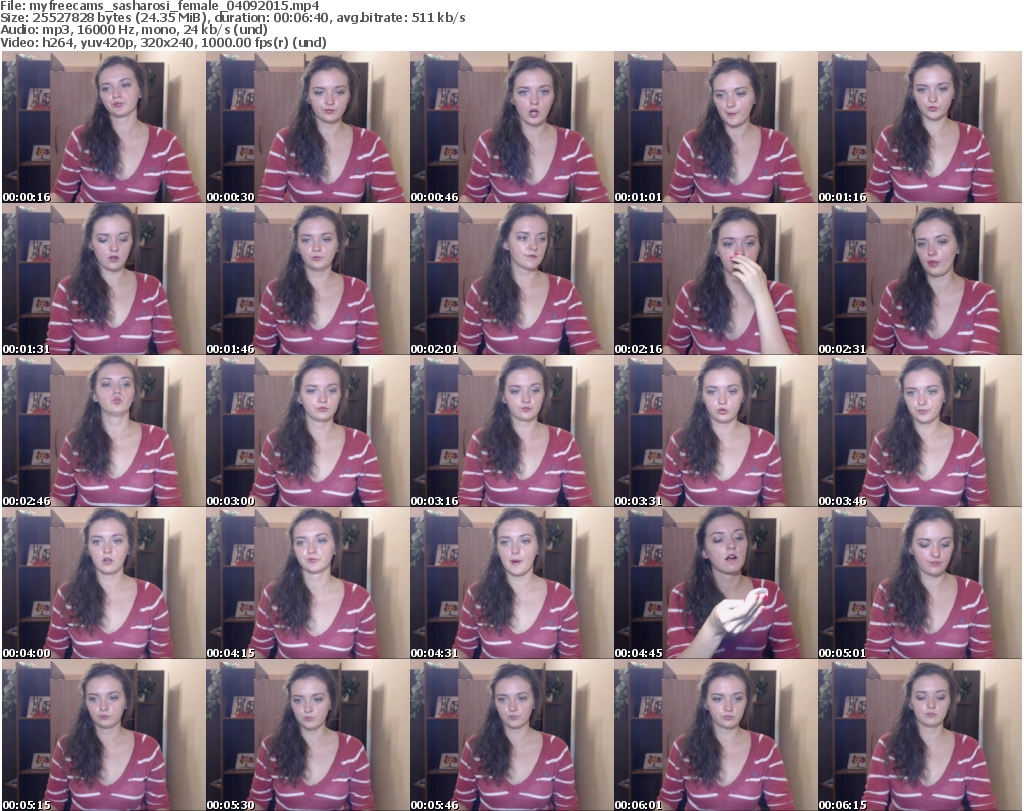
Task: Click the 'Audio: mp3, 16000 Hz' line
Action: coord(134,30)
